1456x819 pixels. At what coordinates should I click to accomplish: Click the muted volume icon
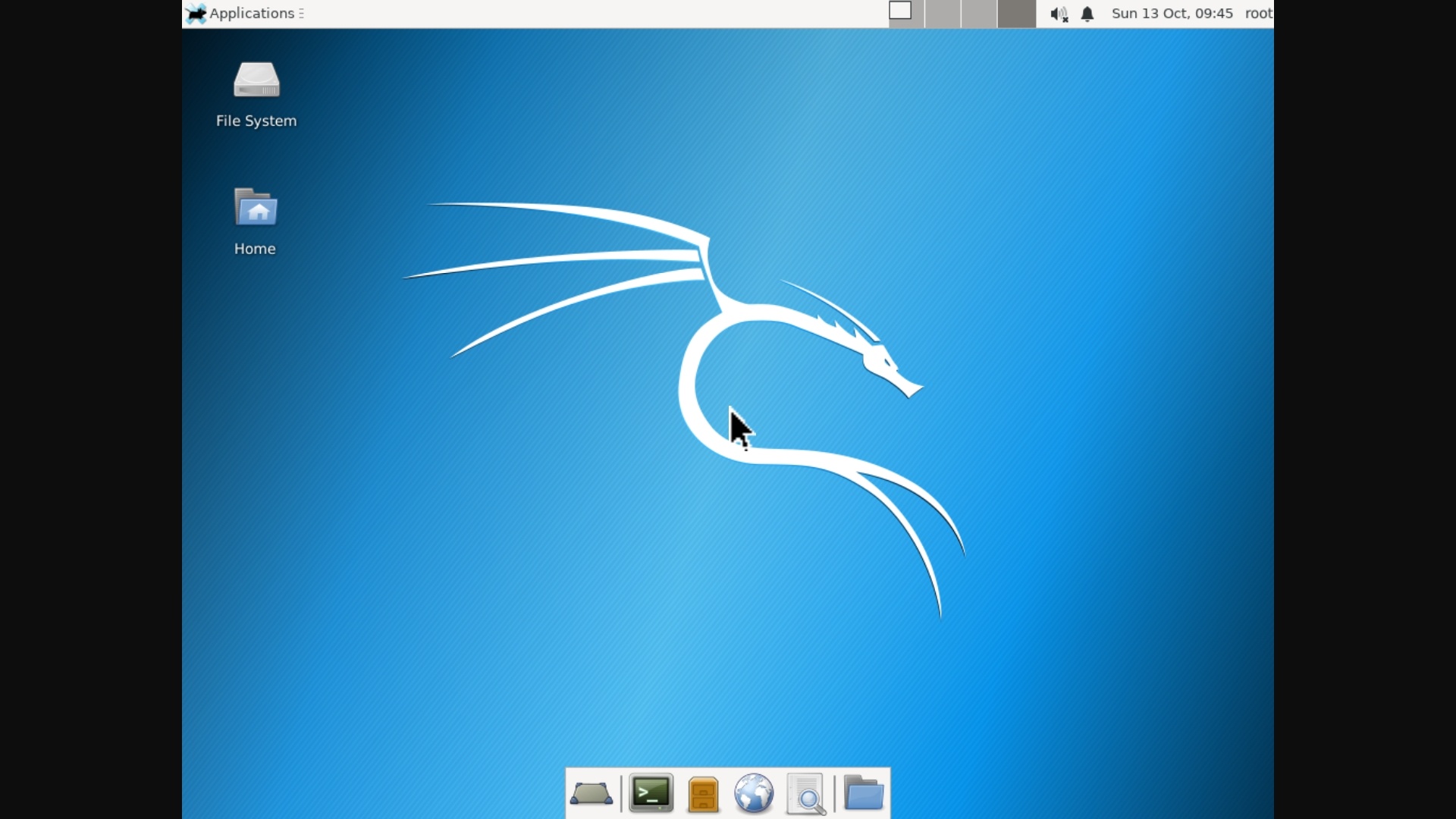click(1059, 14)
